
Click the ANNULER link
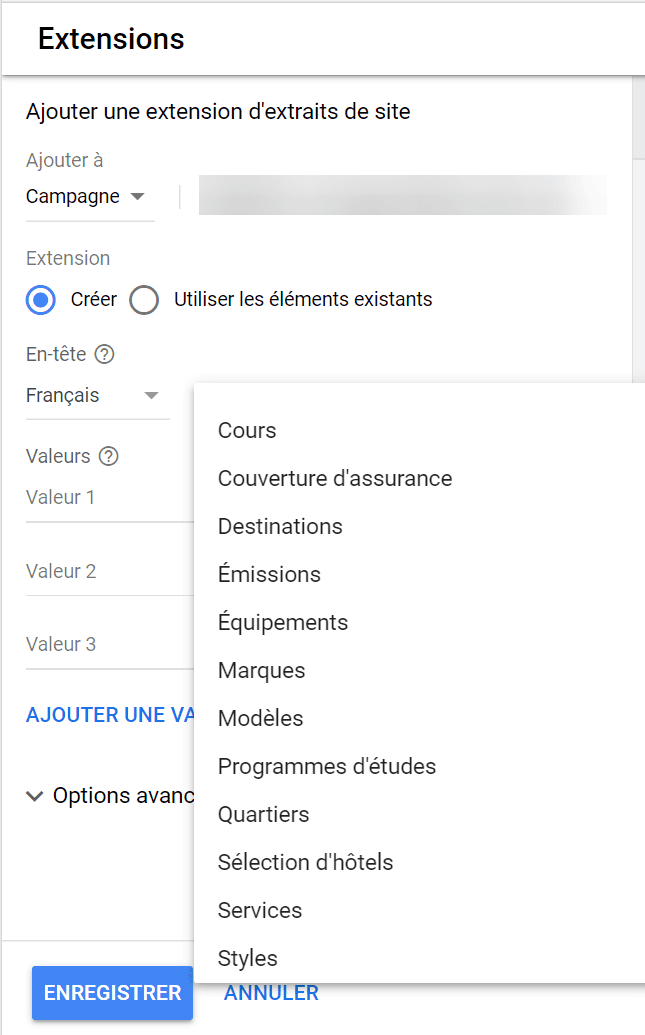271,993
